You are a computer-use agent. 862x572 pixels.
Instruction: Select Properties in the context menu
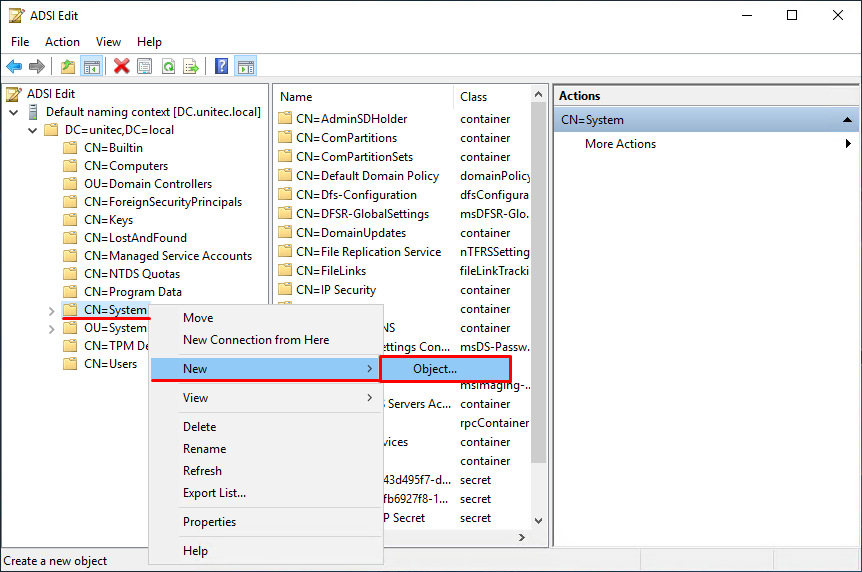(x=209, y=522)
